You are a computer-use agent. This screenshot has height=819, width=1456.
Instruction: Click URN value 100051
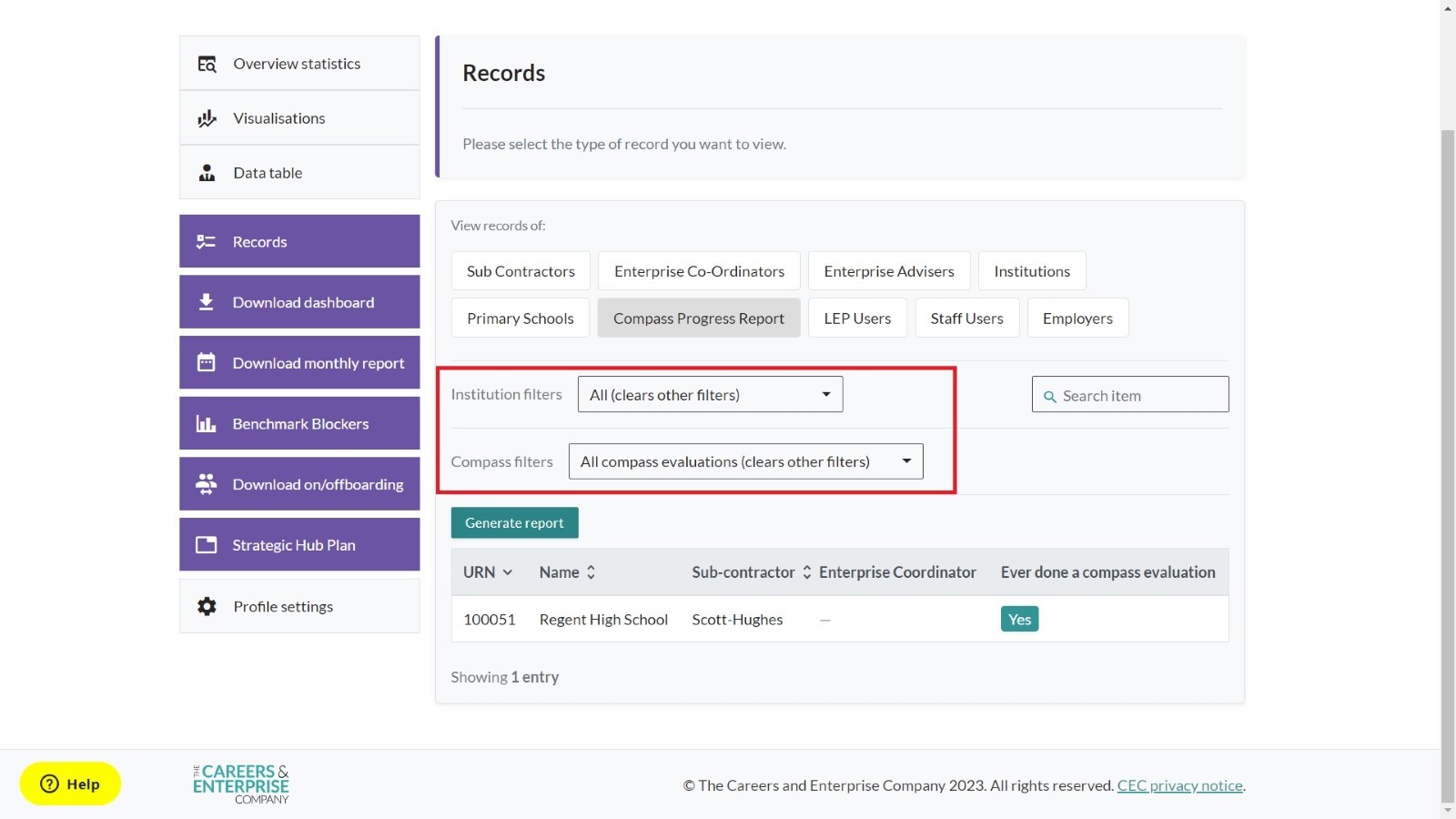click(490, 620)
